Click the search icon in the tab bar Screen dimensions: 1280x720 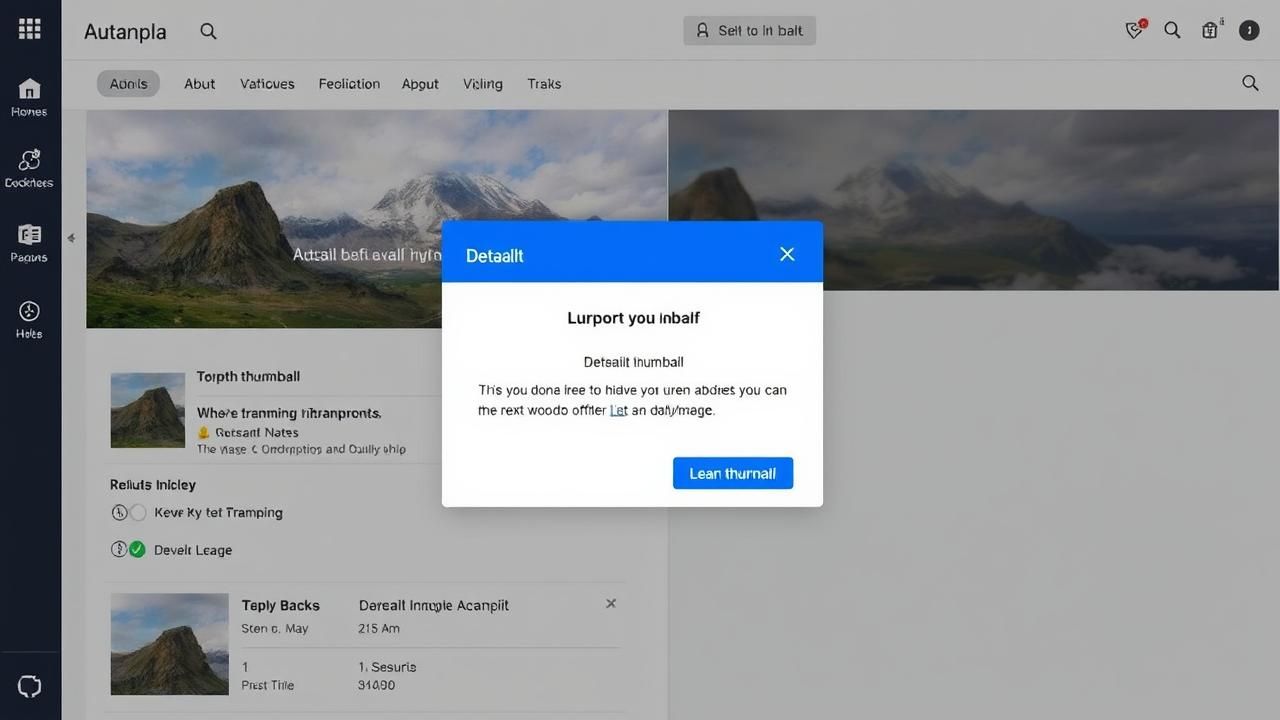tap(1250, 83)
